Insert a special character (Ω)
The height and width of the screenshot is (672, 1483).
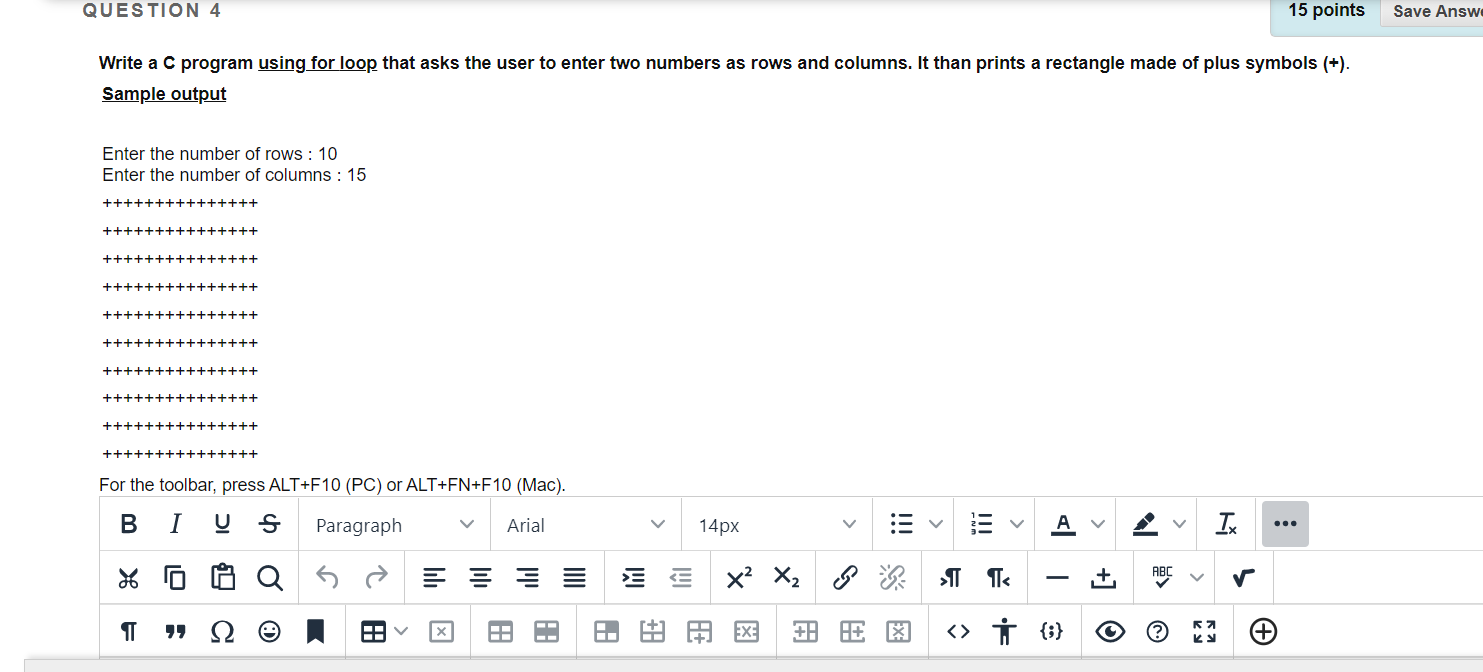click(222, 631)
